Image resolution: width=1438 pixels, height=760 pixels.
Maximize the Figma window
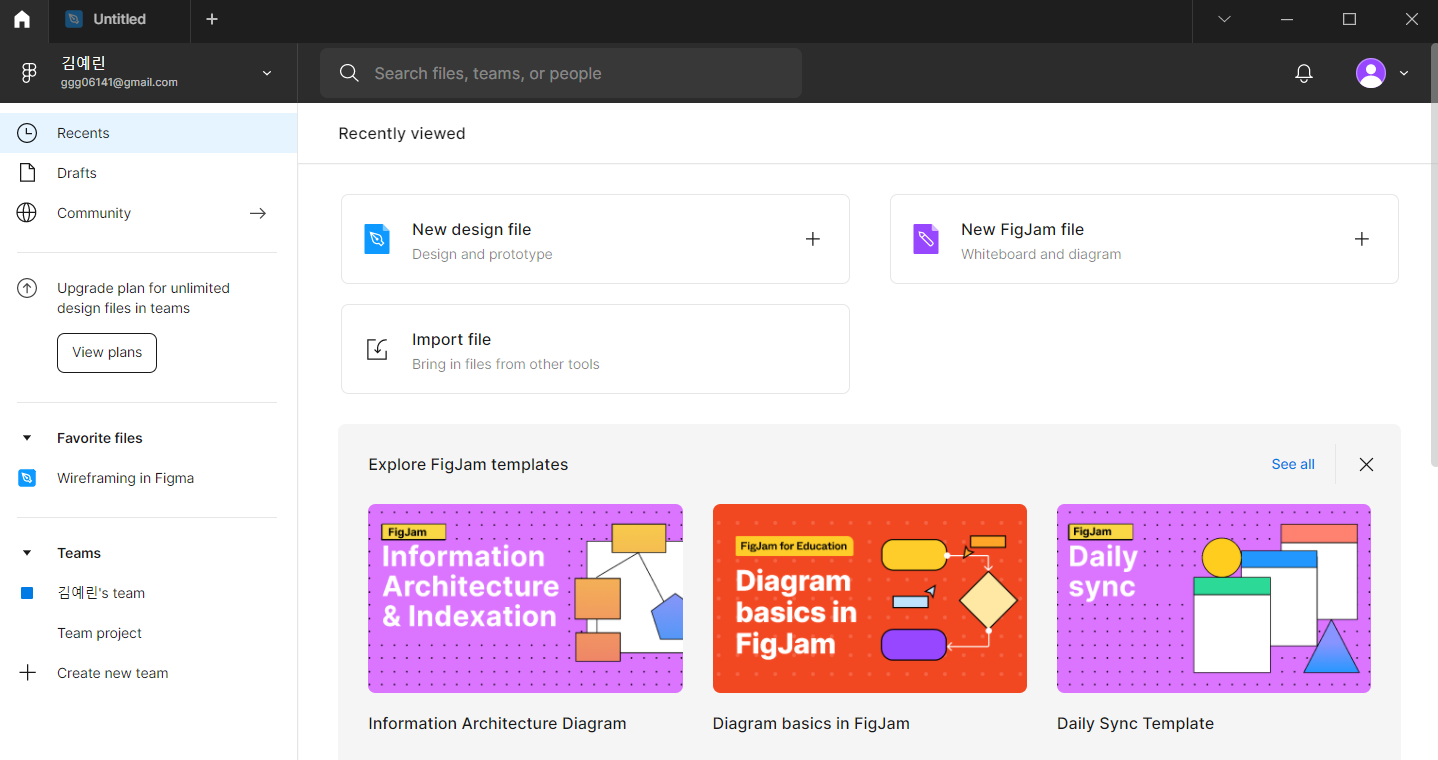coord(1349,19)
